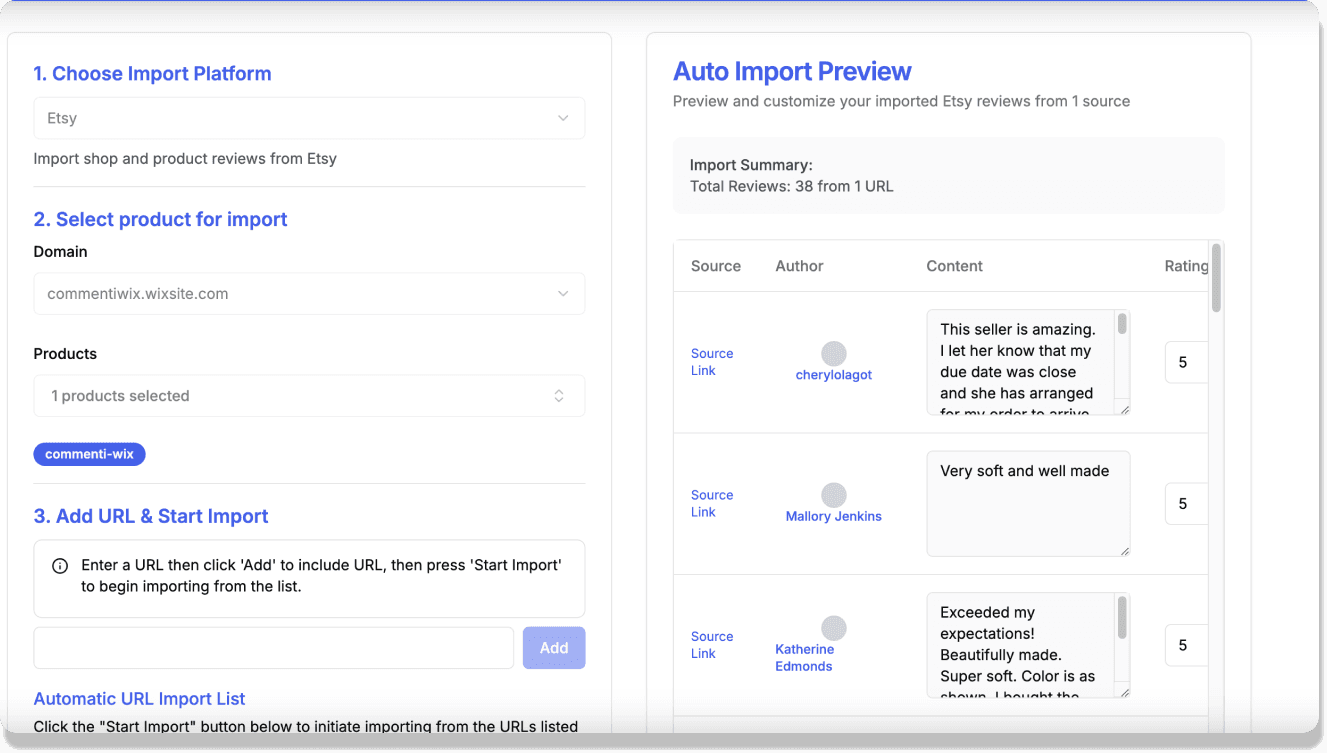
Task: Click Katherine Edmonds' avatar icon
Action: click(834, 628)
